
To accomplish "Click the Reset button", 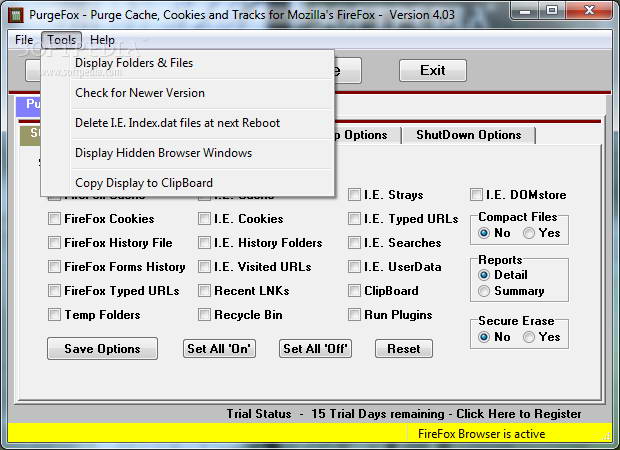I will pos(404,349).
